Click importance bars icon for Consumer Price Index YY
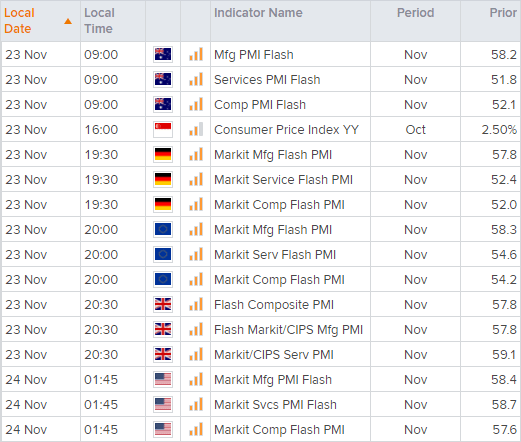The image size is (521, 442). tap(196, 129)
